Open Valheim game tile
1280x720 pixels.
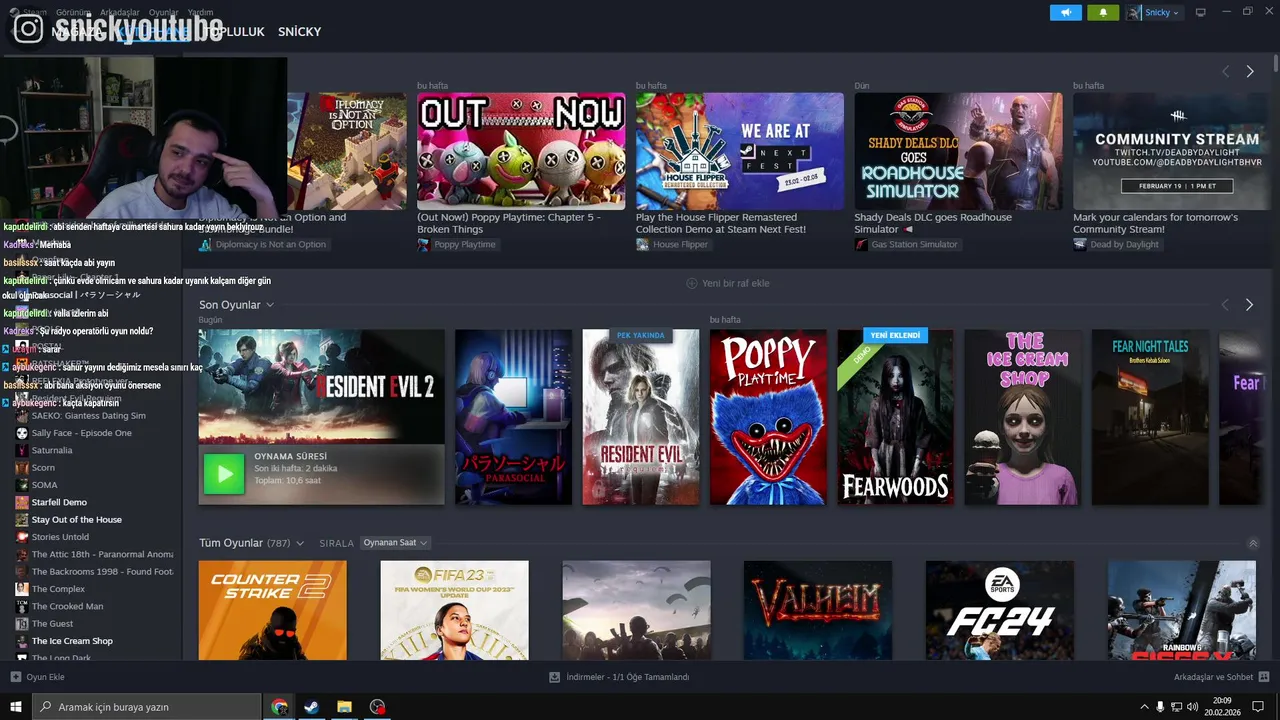click(818, 610)
